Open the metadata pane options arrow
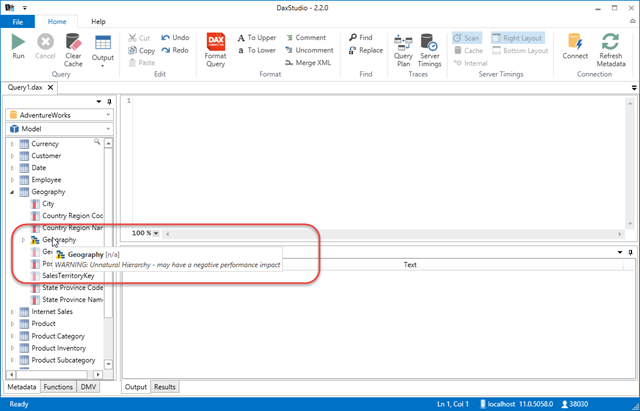The height and width of the screenshot is (411, 640). (99, 102)
